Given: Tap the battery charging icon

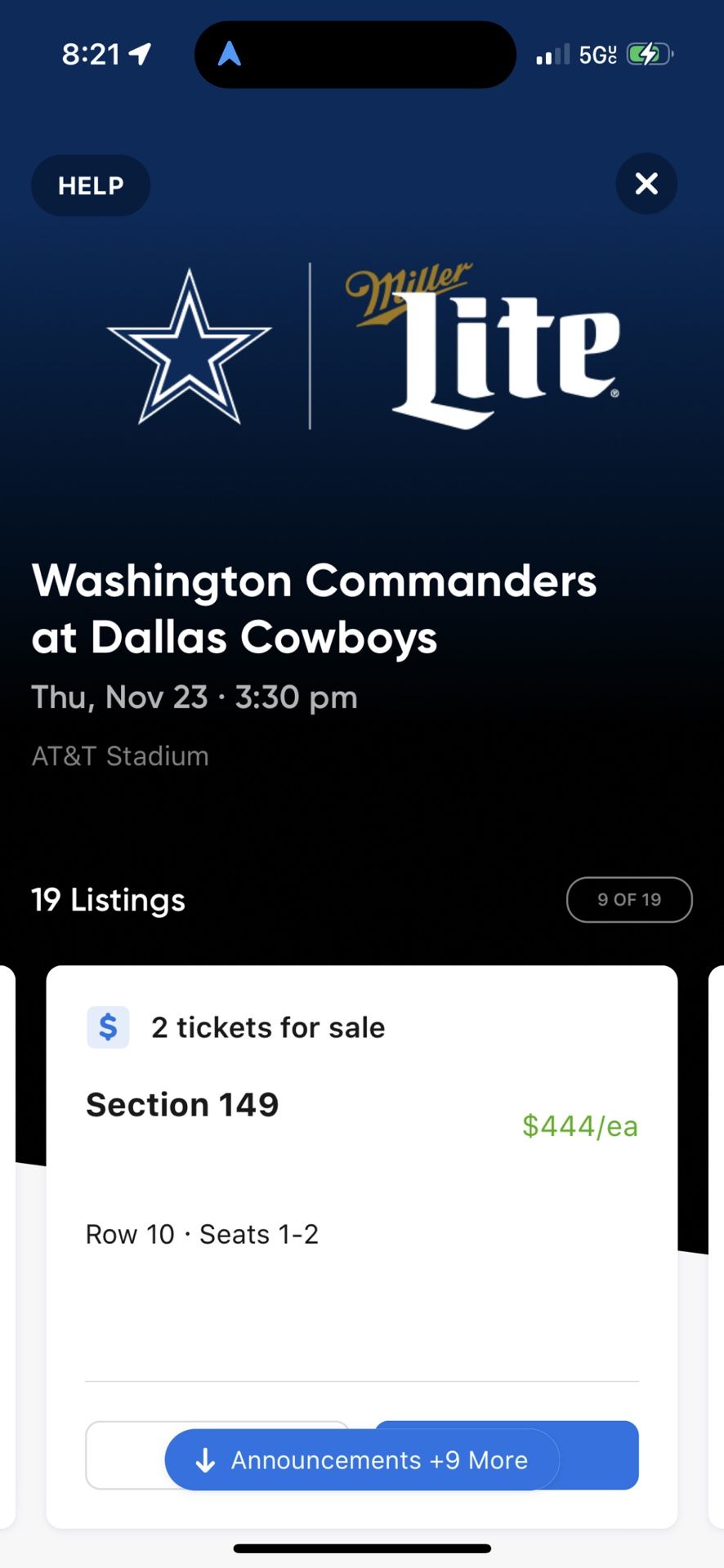Looking at the screenshot, I should pyautogui.click(x=649, y=55).
